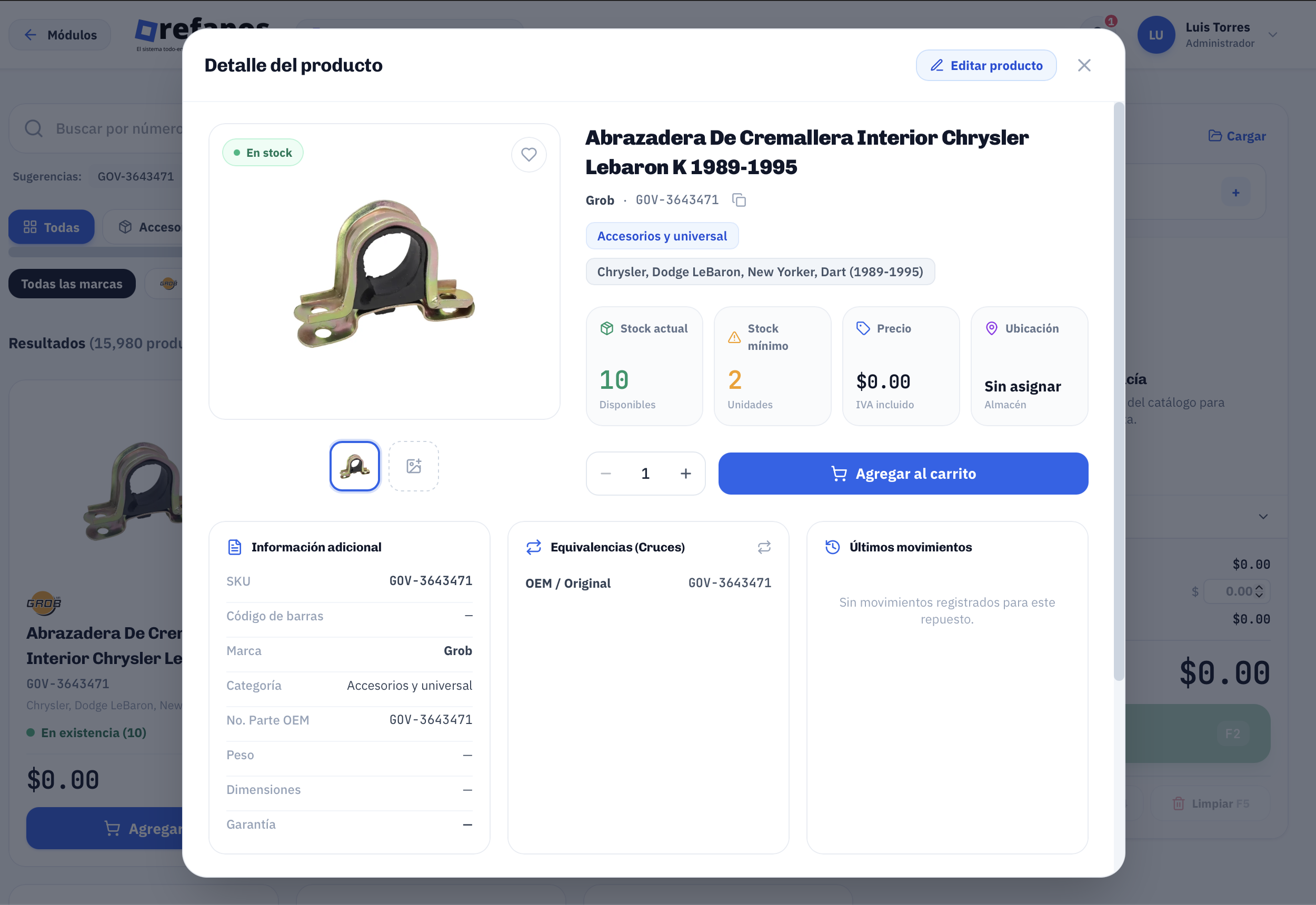Close the Detalle del producto dialog
The width and height of the screenshot is (1316, 905).
click(x=1084, y=65)
